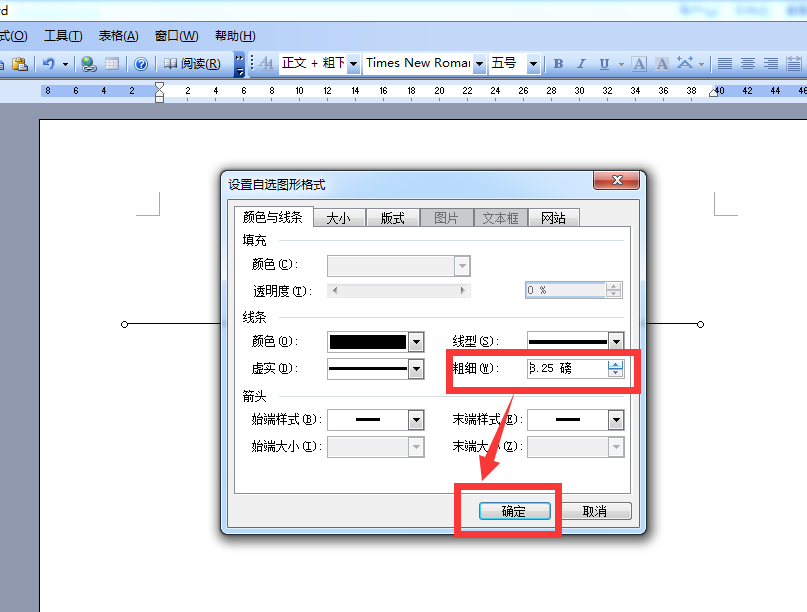The image size is (807, 612).
Task: Click the 粗细 line weight input field
Action: click(x=567, y=368)
